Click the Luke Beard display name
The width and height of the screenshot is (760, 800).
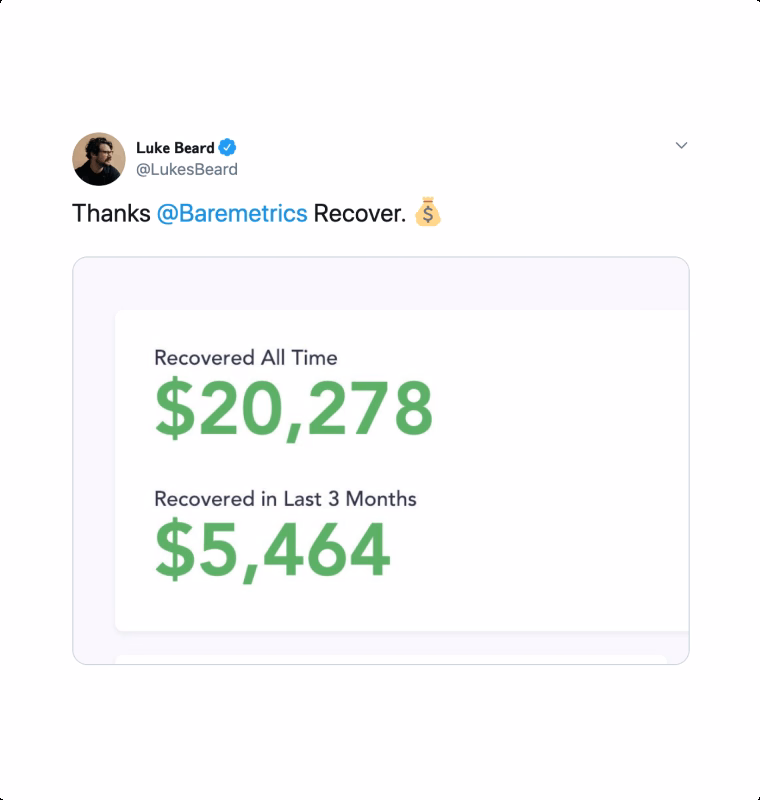coord(175,148)
